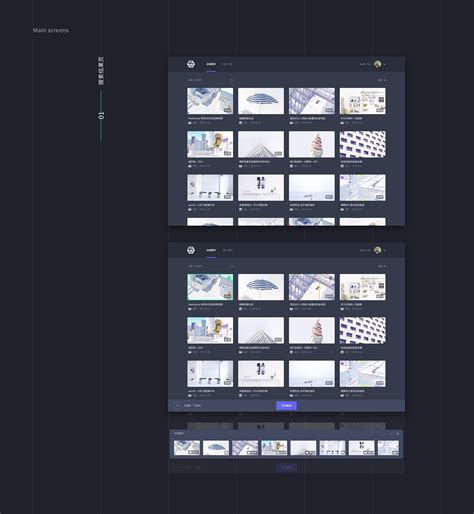Image resolution: width=474 pixels, height=514 pixels.
Task: Click the square expand icon in the lower selection bar
Action: tap(177, 406)
